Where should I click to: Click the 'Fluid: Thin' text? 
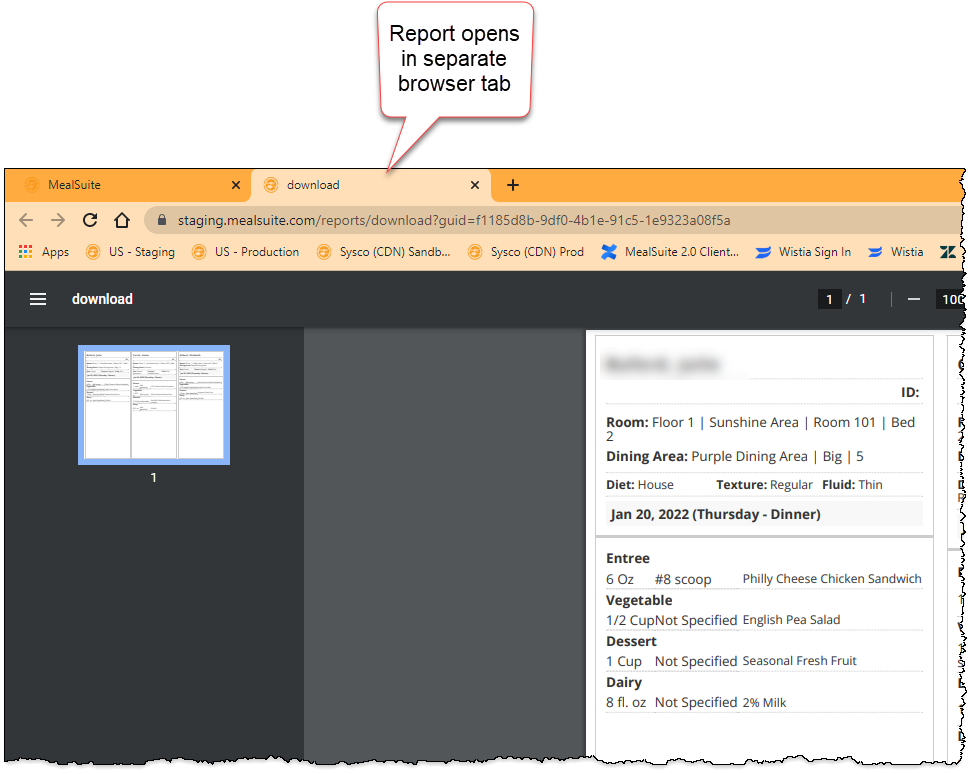point(852,485)
